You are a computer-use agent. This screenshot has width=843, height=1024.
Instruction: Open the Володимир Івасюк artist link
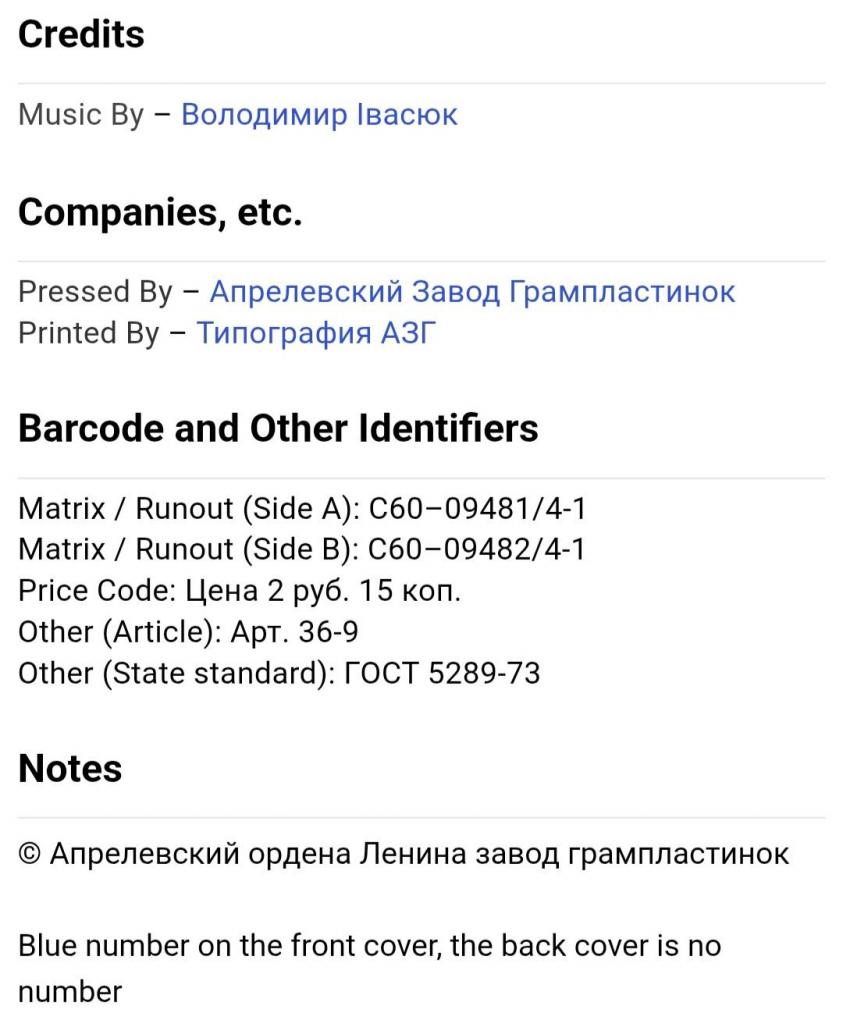pos(319,114)
